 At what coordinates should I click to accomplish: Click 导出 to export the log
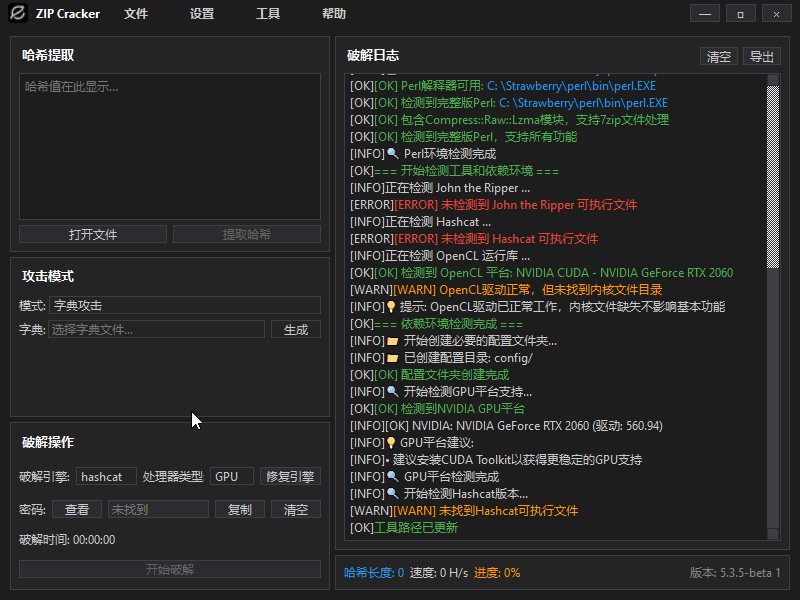pyautogui.click(x=761, y=56)
